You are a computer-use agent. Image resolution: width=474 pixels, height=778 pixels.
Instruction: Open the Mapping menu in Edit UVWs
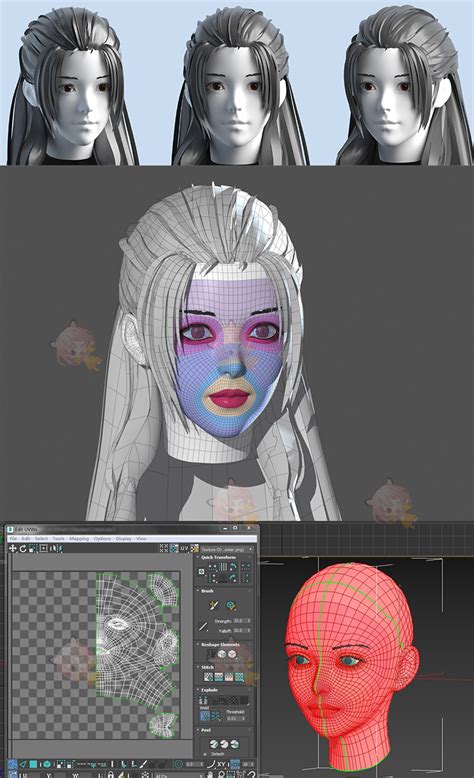(x=79, y=539)
